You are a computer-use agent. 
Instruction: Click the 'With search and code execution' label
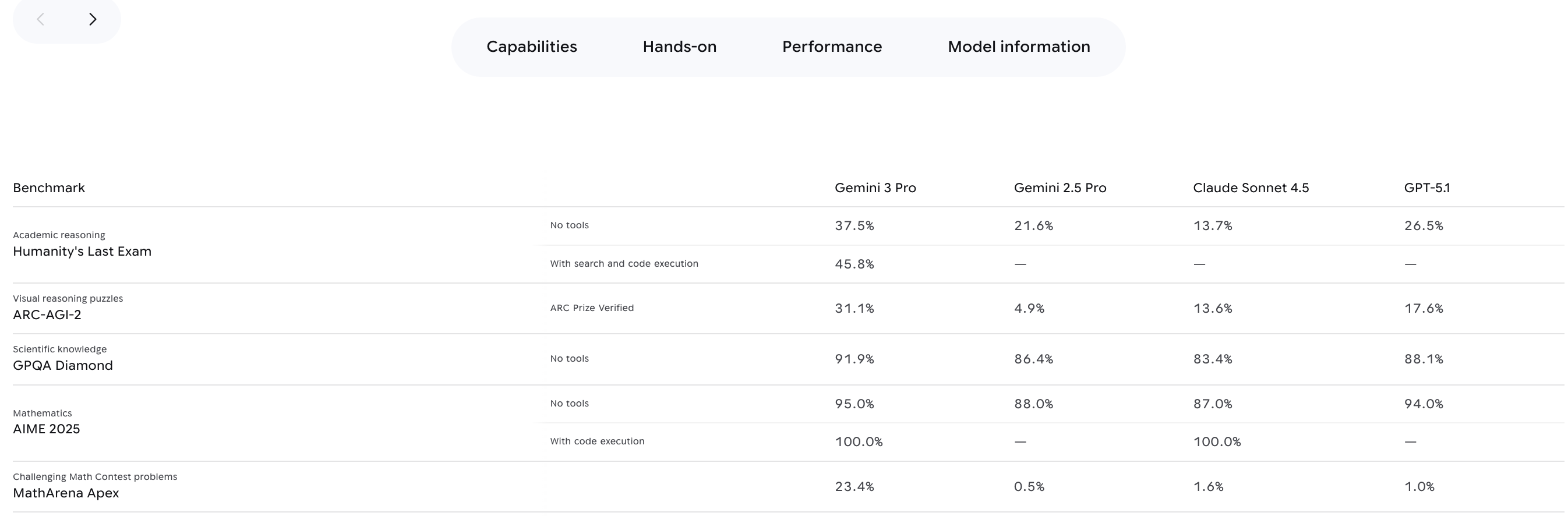pyautogui.click(x=624, y=263)
